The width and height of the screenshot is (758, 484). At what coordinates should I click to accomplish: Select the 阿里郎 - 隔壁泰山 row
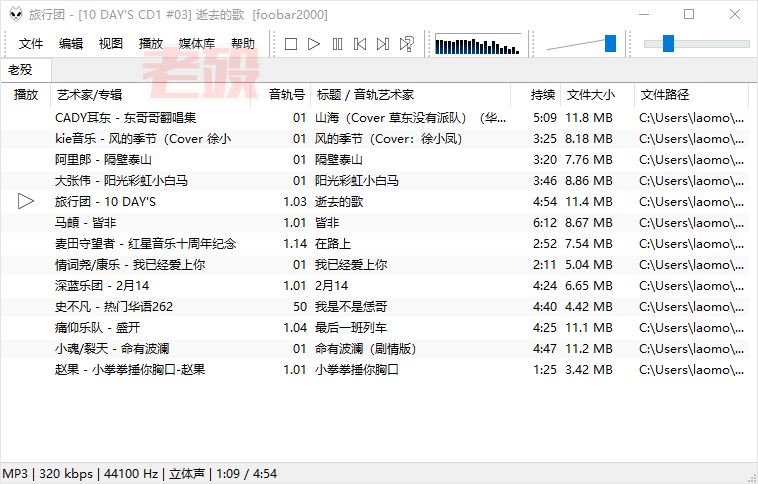coord(375,160)
